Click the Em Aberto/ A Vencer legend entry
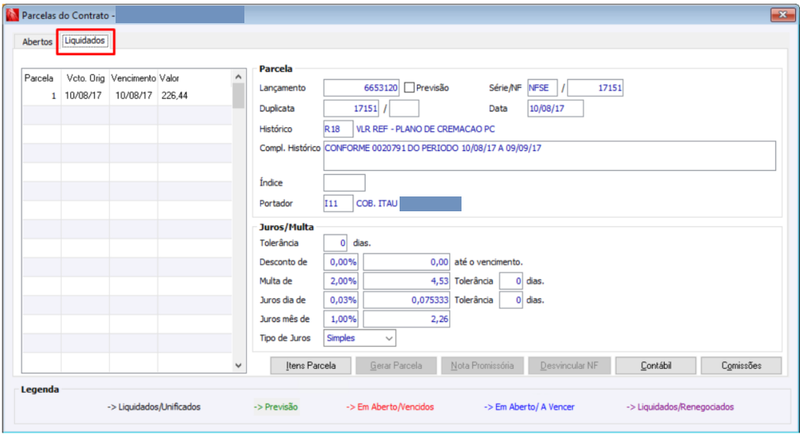800x435 pixels. [x=529, y=407]
